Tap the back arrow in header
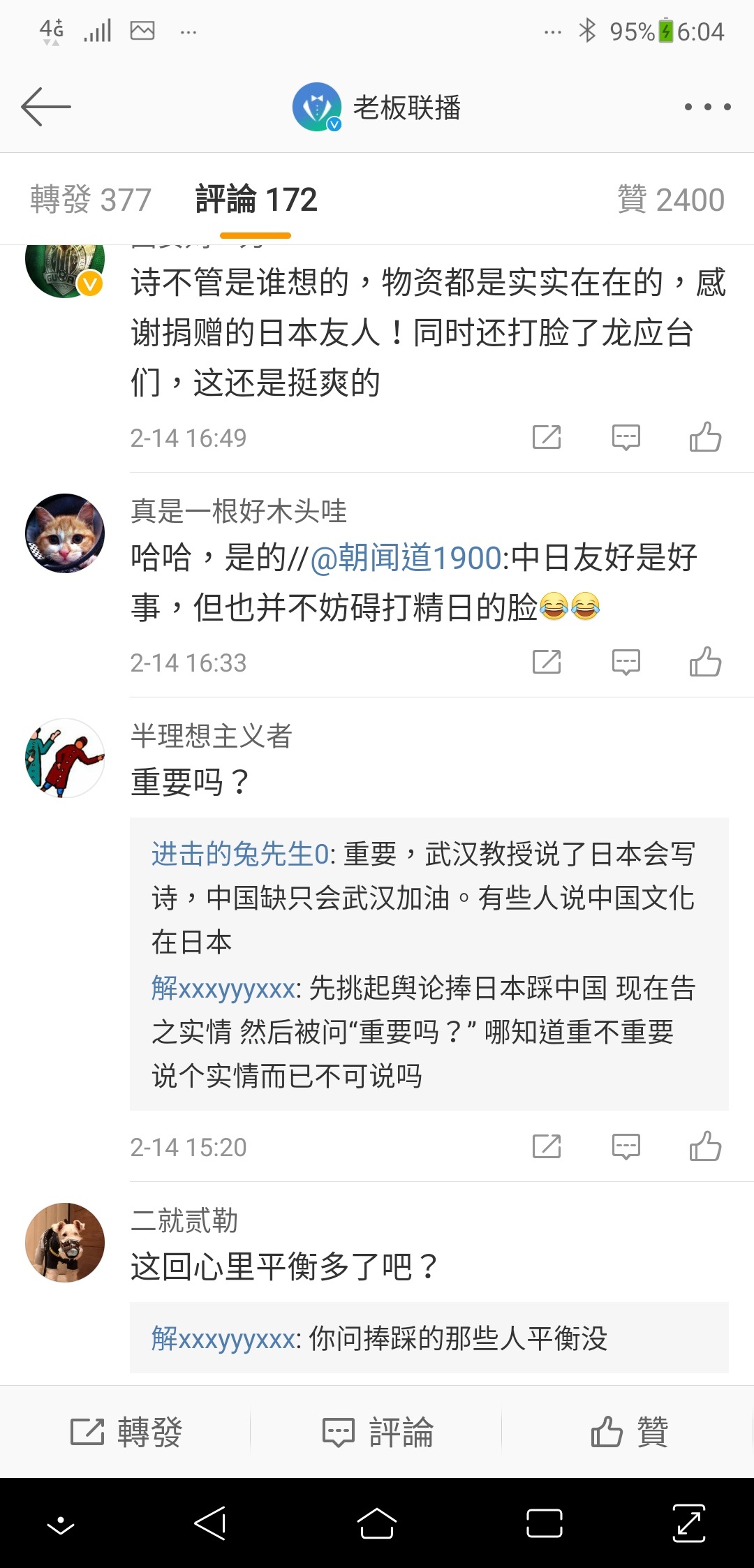Screen dimensions: 754x1568 pyautogui.click(x=46, y=107)
